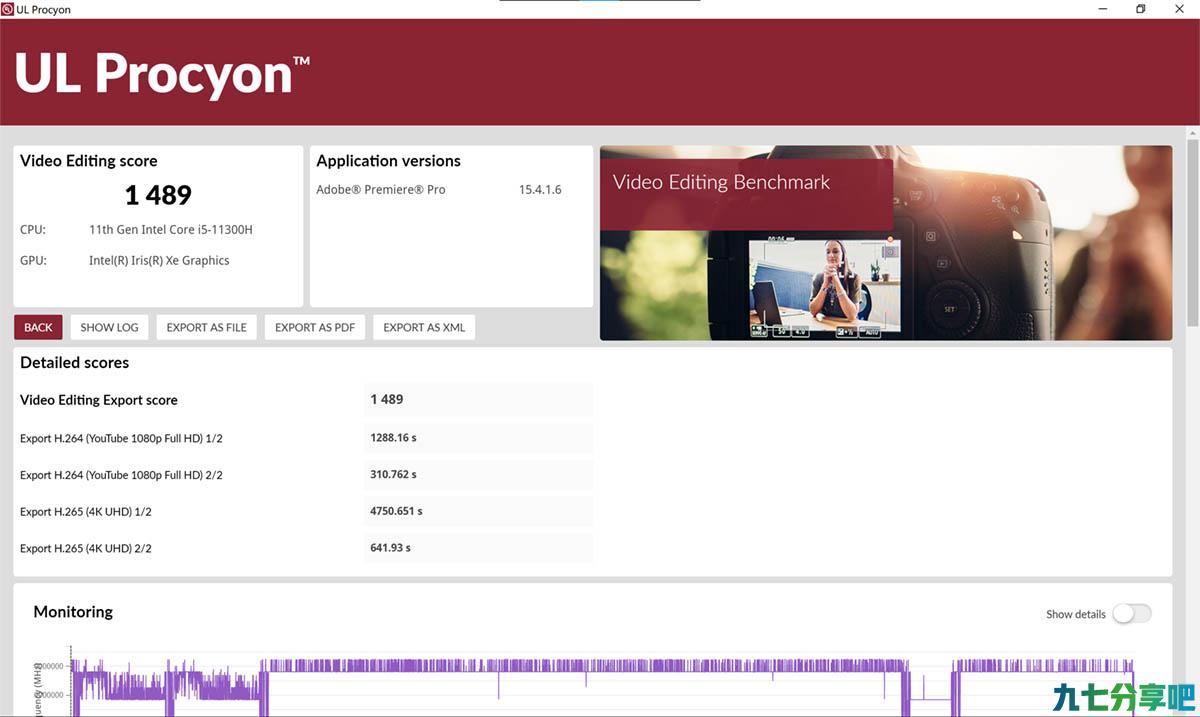This screenshot has height=717, width=1200.
Task: Click the Export H.265 (4K UHD) 1/2 label
Action: (86, 512)
